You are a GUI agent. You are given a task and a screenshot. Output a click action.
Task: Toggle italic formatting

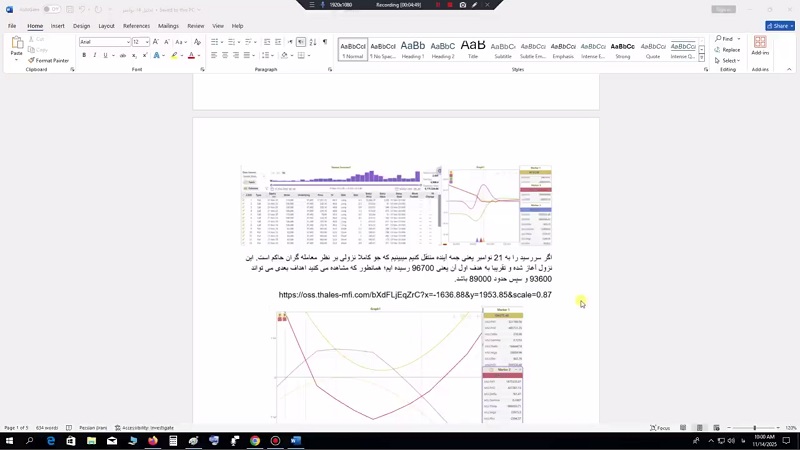point(95,55)
